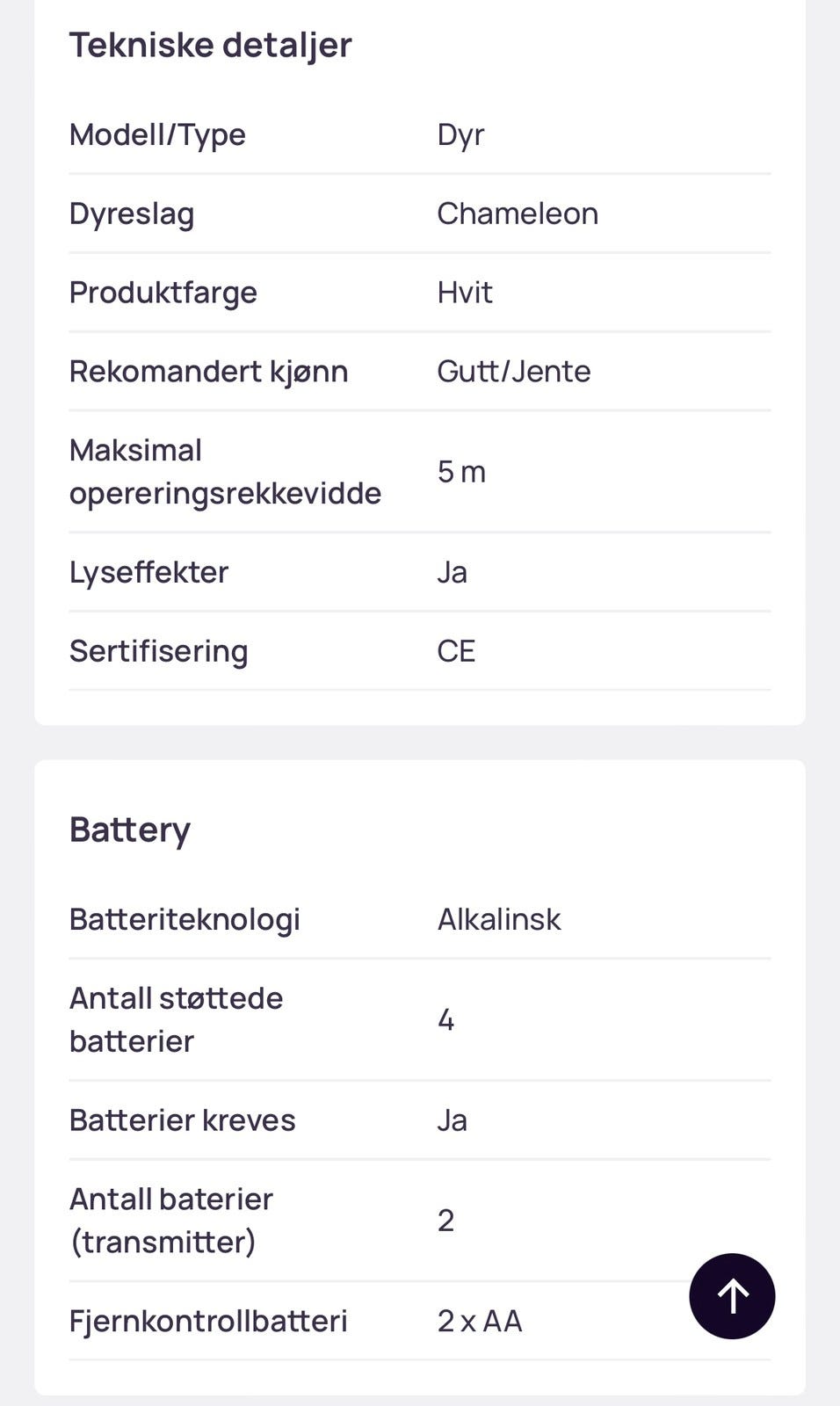Select the Produktfarge label

[x=163, y=293]
